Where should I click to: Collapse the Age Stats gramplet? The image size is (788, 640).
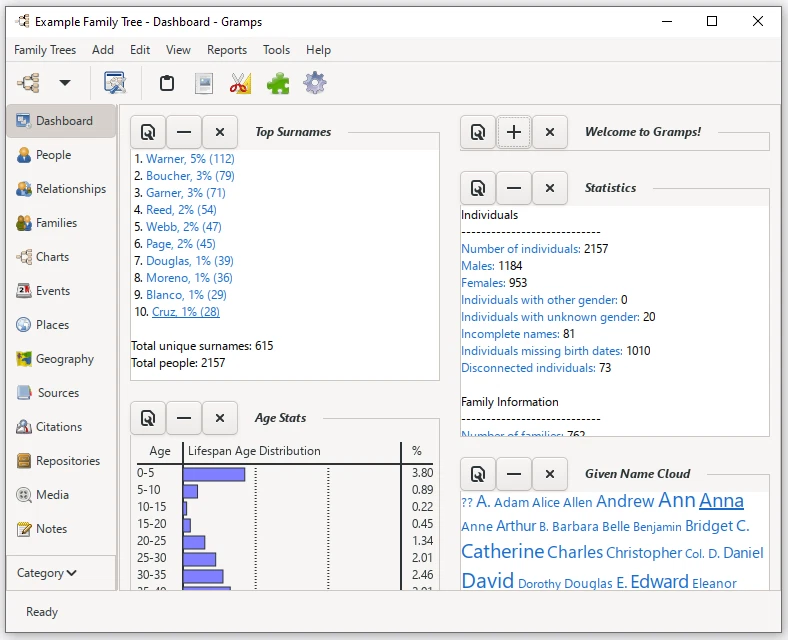184,418
